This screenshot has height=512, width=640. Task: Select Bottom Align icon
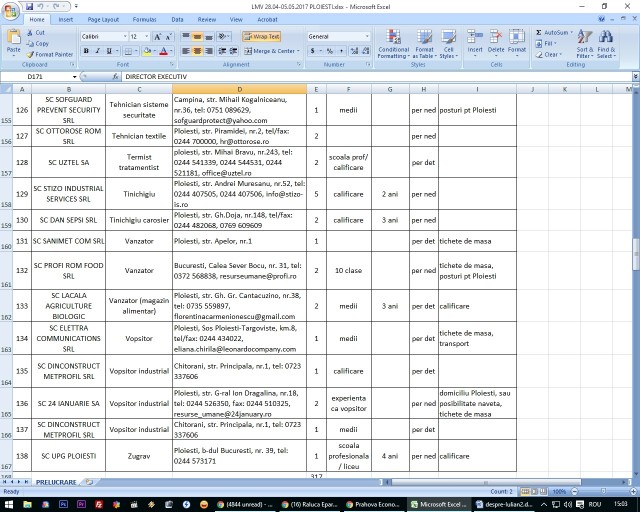click(209, 37)
